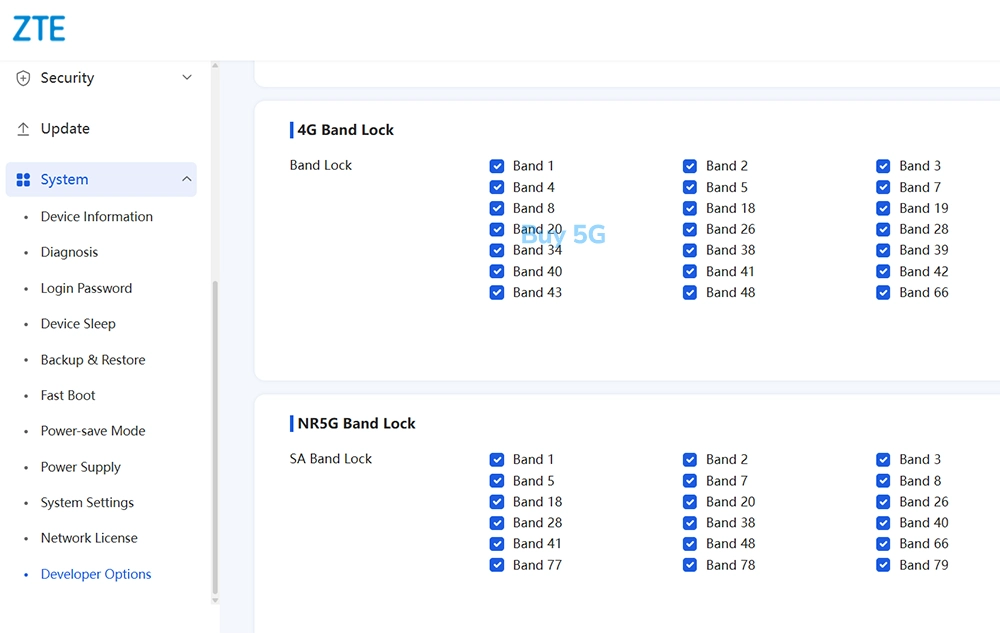Uncheck NR5G SA Band 79 checkbox
This screenshot has height=633, width=1000.
883,565
